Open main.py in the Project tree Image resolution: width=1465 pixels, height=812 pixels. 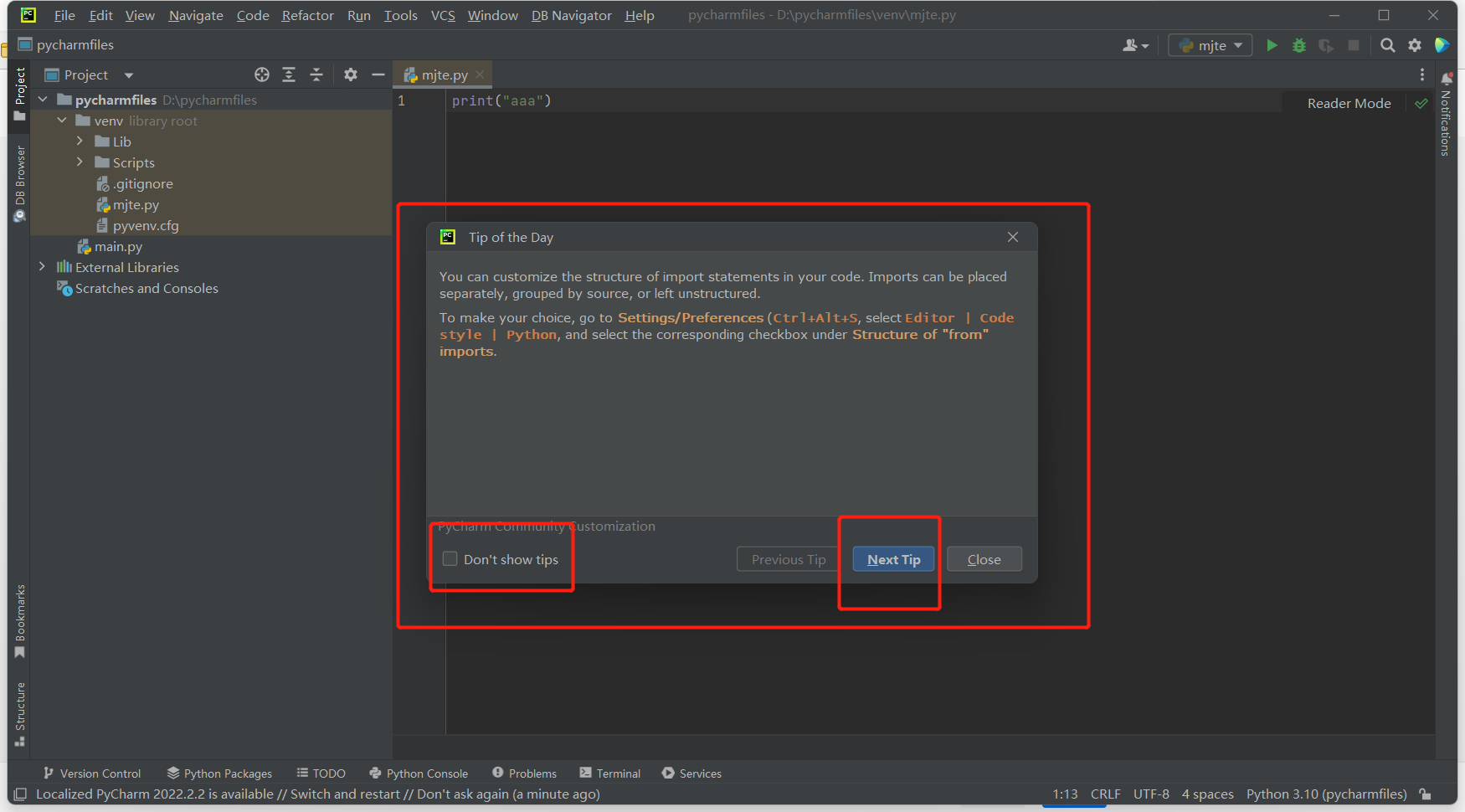[x=118, y=246]
